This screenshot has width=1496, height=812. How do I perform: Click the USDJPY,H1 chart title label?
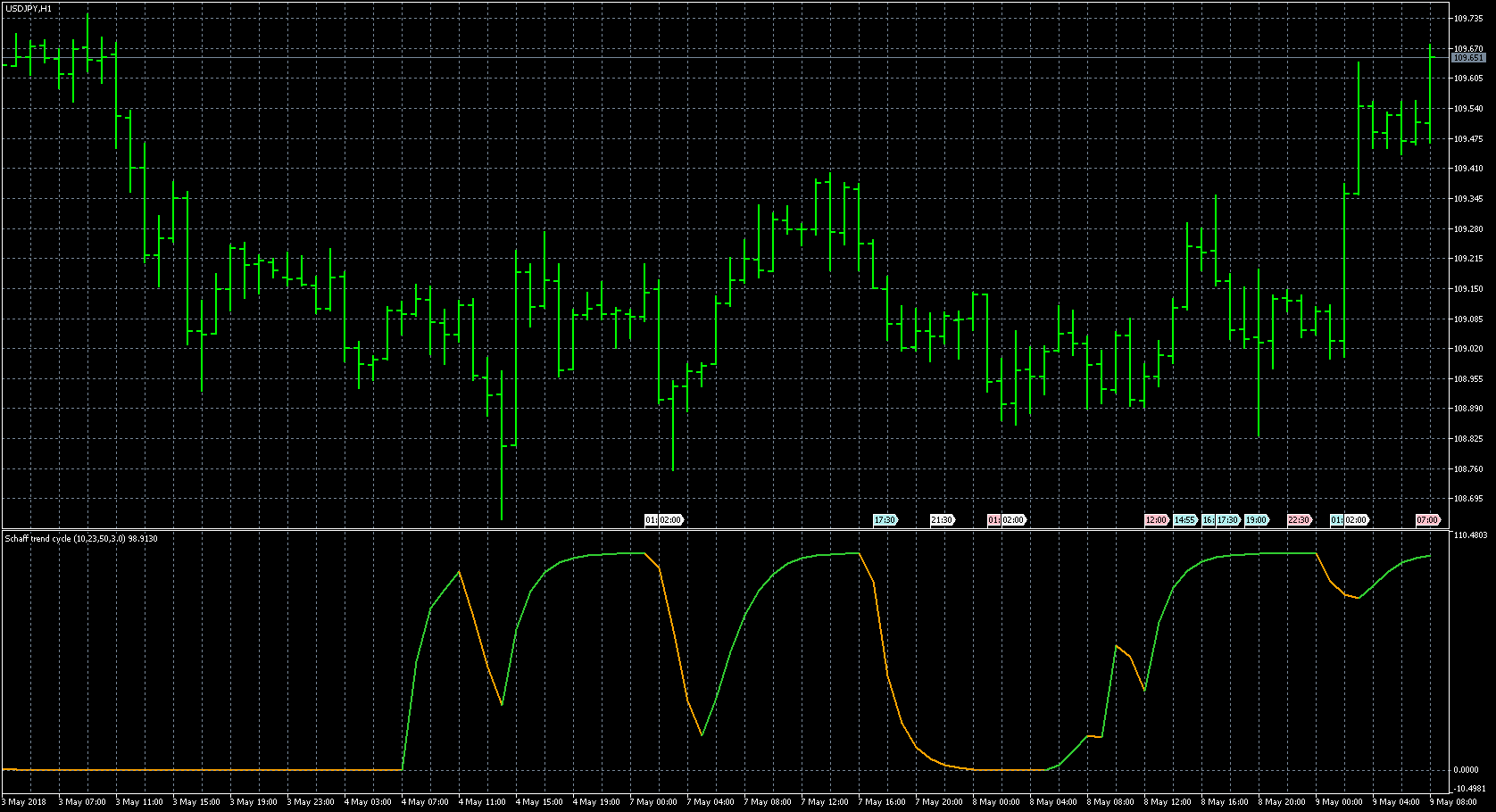(29, 8)
